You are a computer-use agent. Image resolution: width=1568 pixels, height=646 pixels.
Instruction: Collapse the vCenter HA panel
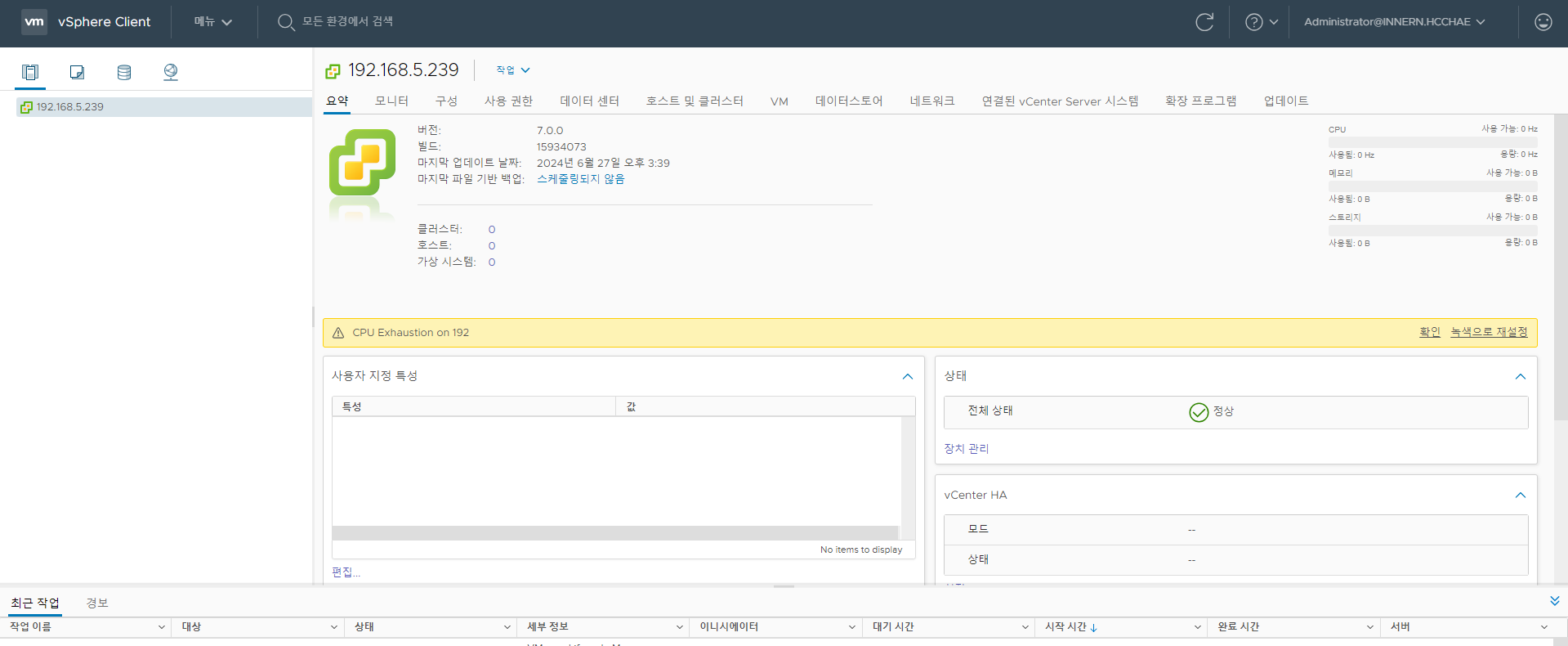tap(1520, 495)
